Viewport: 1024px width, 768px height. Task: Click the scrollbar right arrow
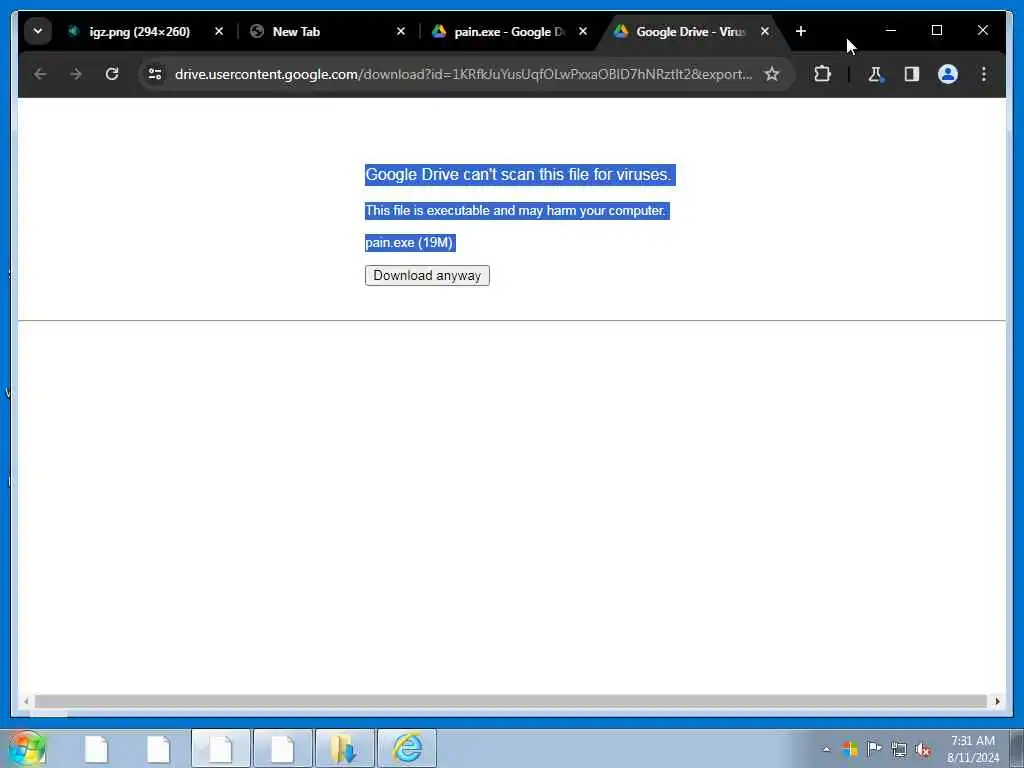(x=997, y=701)
